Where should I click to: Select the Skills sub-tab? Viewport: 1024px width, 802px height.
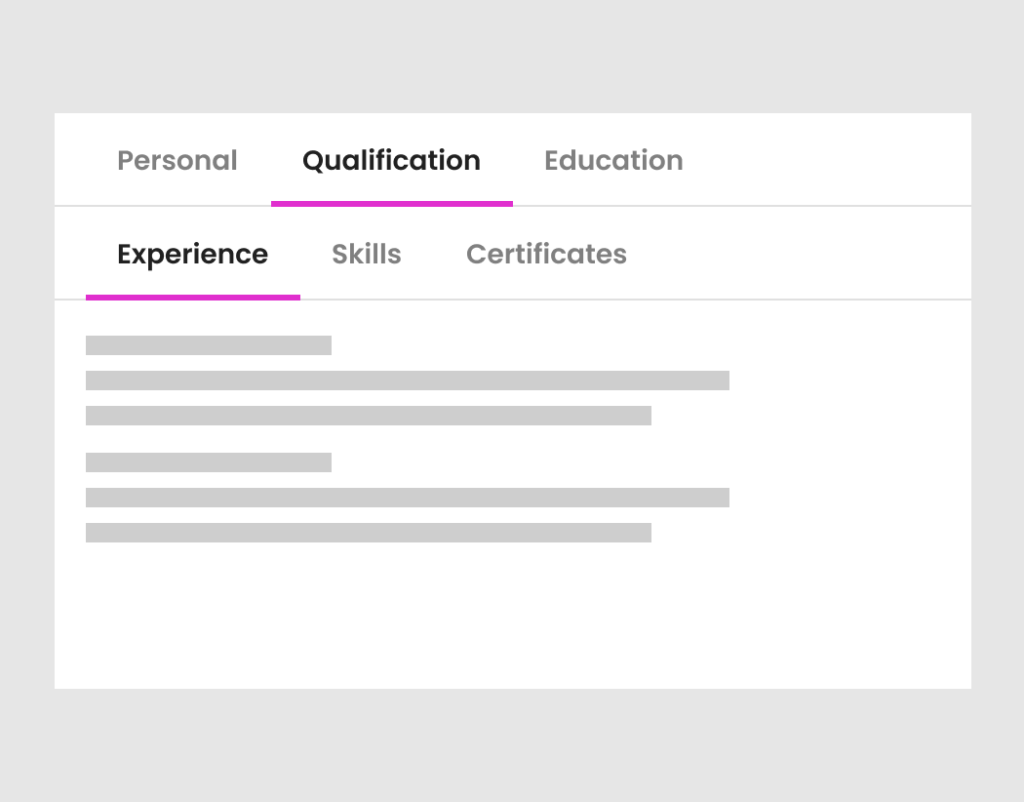(x=366, y=254)
